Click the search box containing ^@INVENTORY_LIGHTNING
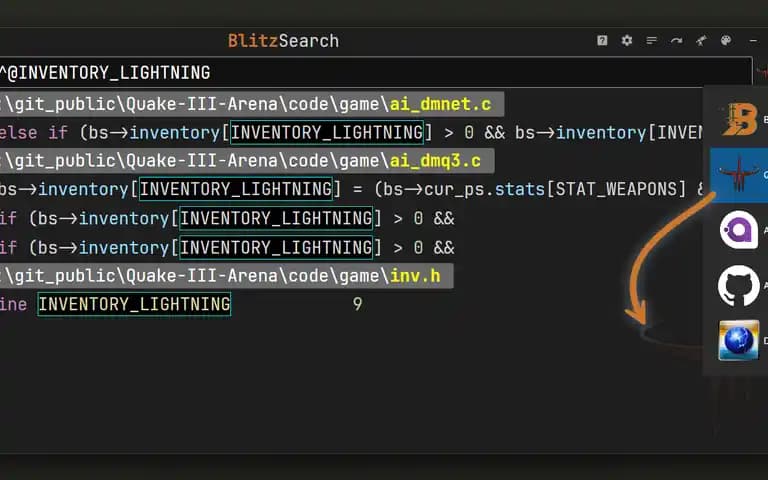 click(x=375, y=72)
